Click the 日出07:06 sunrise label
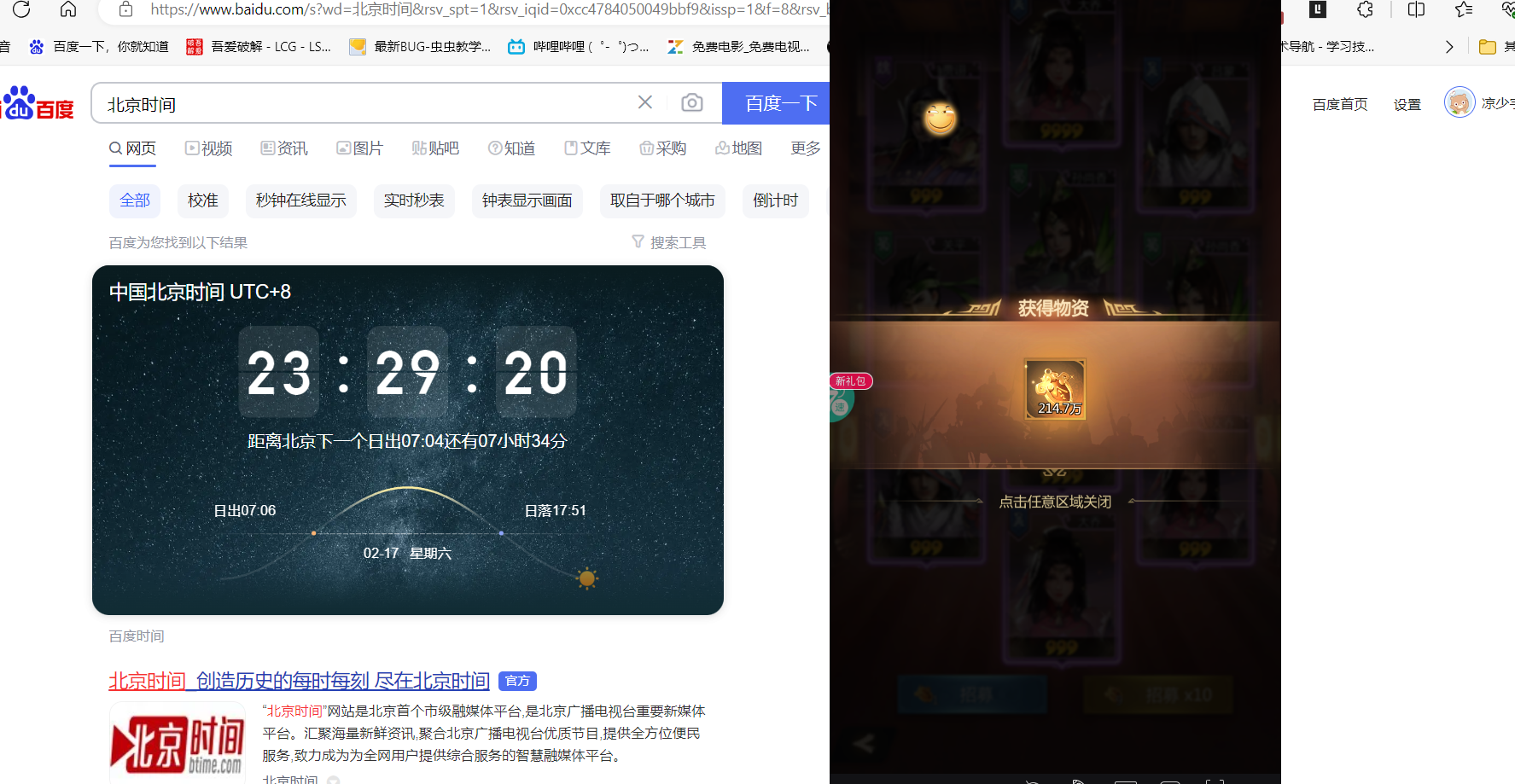This screenshot has width=1515, height=784. tap(245, 510)
